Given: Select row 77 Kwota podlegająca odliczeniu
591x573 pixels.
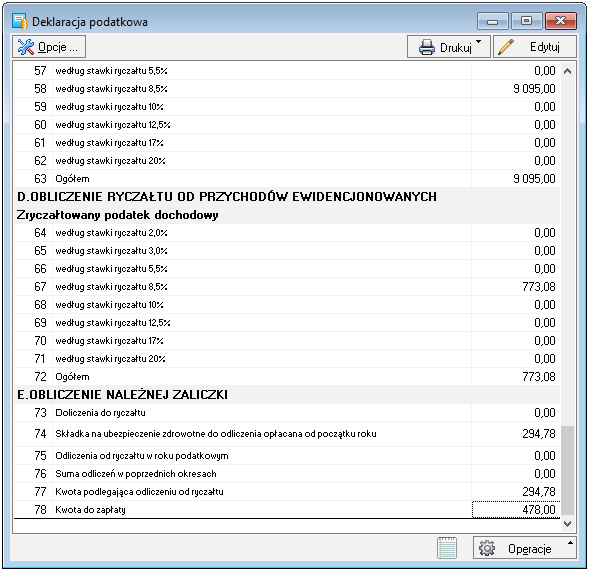Looking at the screenshot, I should point(287,492).
